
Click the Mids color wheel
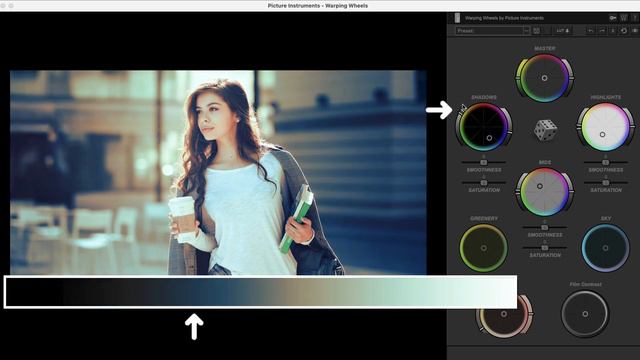click(x=544, y=191)
